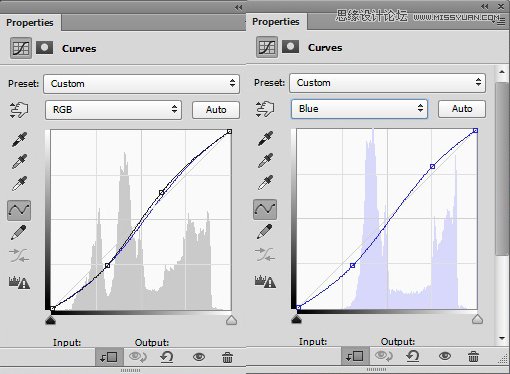Pick black point eyedropper in right panel
Screen dimensions: 510x374
(x=265, y=138)
